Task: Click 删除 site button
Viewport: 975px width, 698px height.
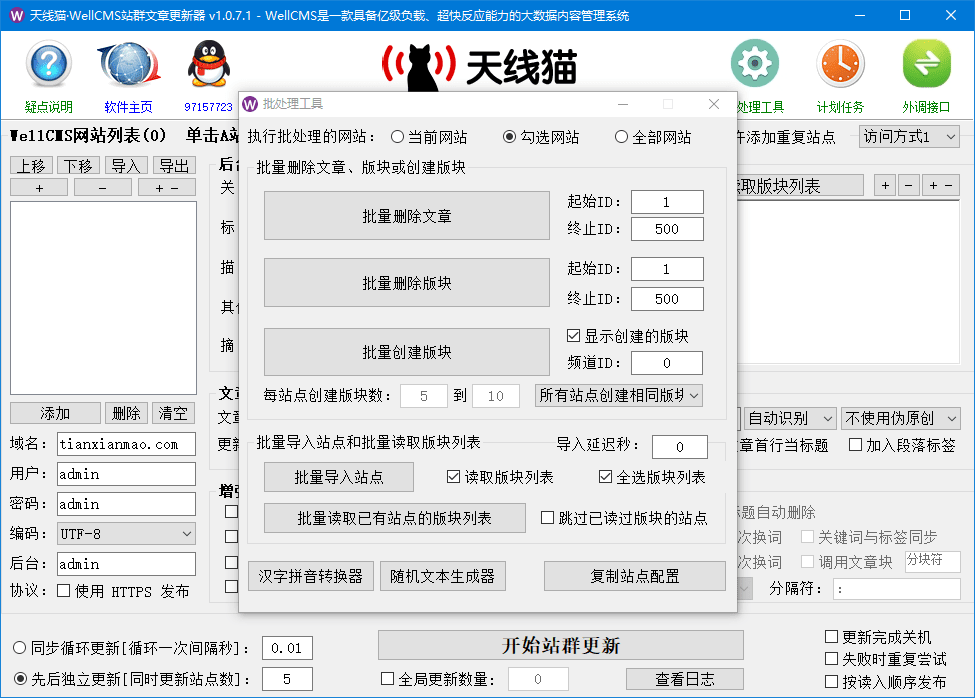Action: [126, 413]
